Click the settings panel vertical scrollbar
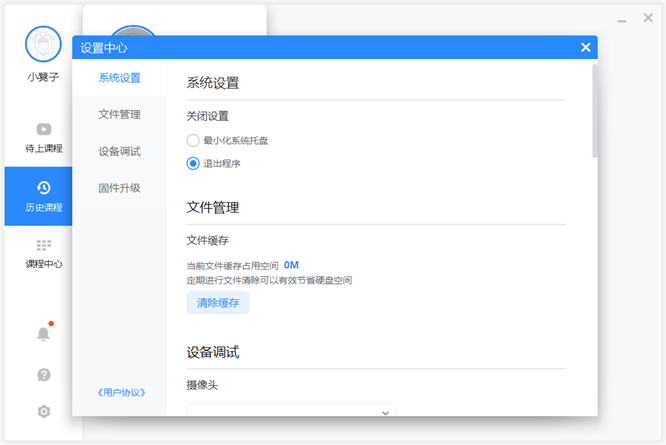 [x=594, y=110]
